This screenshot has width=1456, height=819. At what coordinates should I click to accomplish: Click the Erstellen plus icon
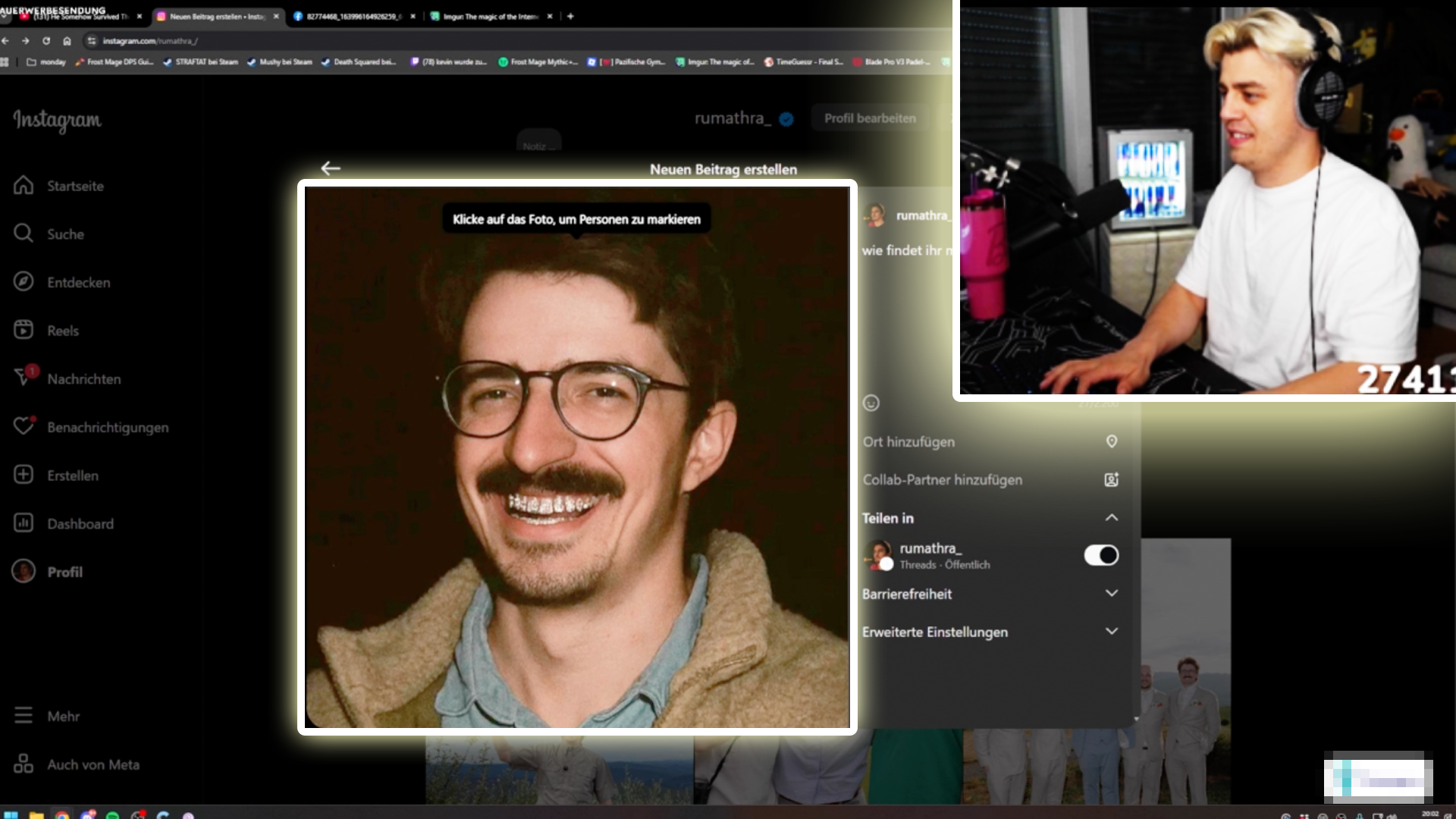(x=24, y=475)
